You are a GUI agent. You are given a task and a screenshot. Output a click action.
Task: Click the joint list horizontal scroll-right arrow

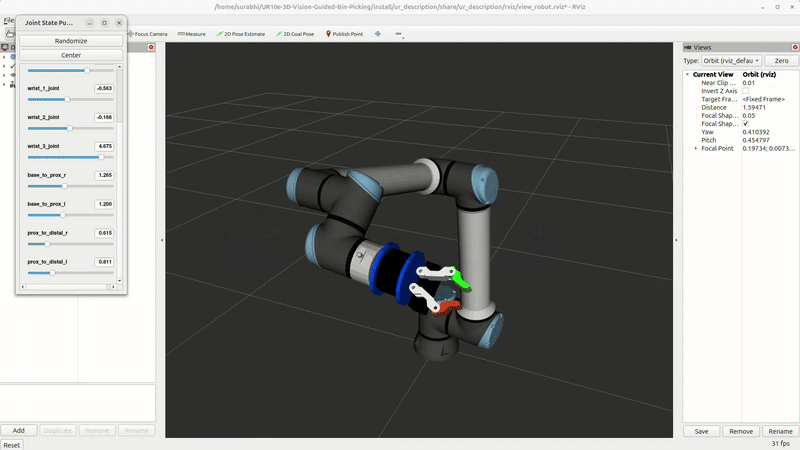tap(113, 287)
